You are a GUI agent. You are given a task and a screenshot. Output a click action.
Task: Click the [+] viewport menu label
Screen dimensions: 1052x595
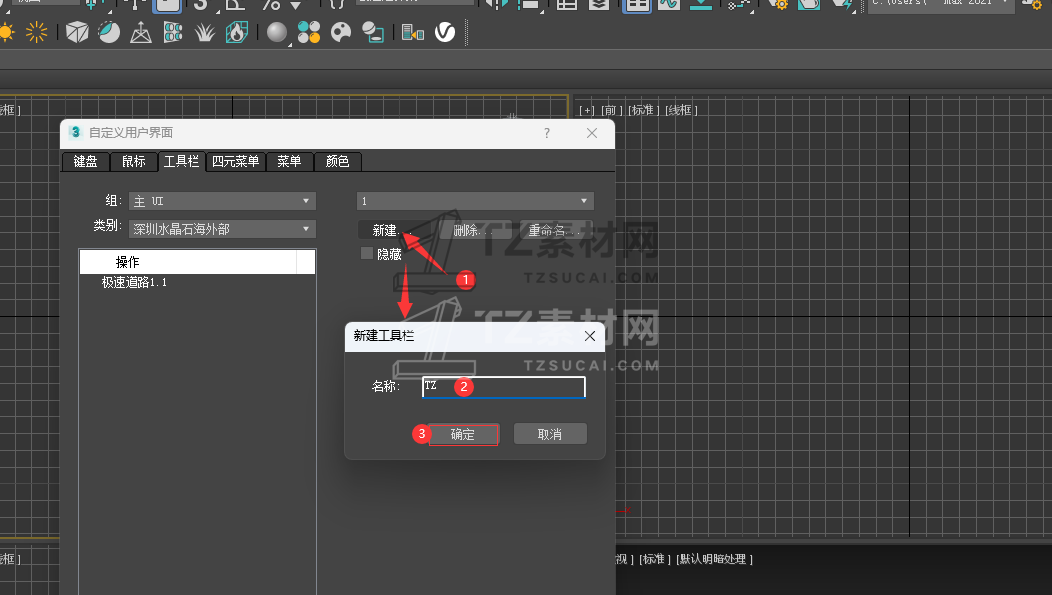(x=587, y=110)
